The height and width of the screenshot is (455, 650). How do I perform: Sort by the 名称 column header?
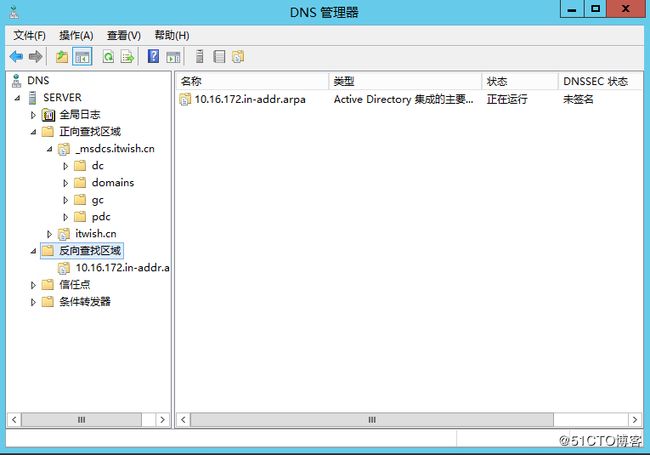coord(252,81)
